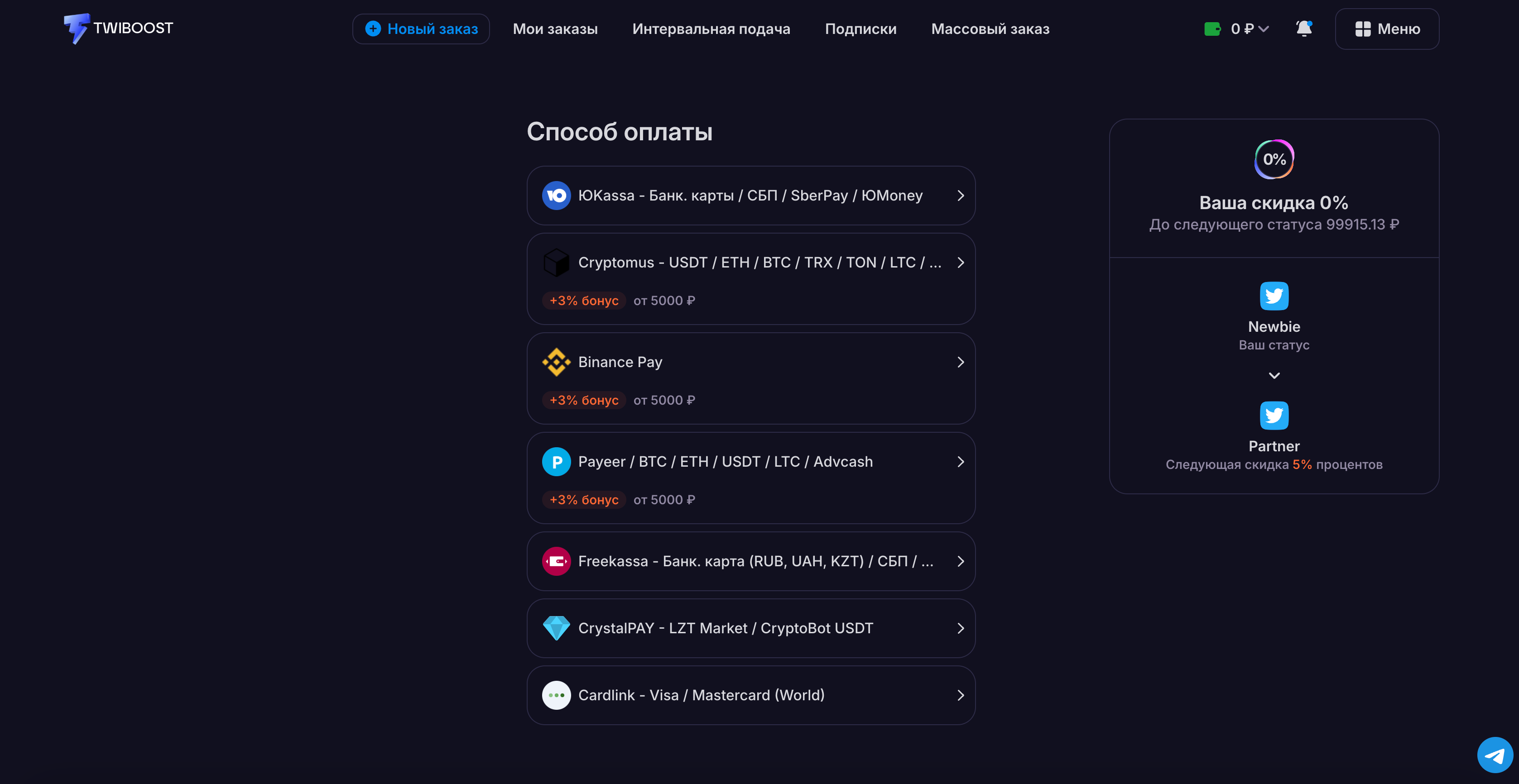Image resolution: width=1519 pixels, height=784 pixels.
Task: Click the Способ оплаты heading
Action: [x=619, y=132]
